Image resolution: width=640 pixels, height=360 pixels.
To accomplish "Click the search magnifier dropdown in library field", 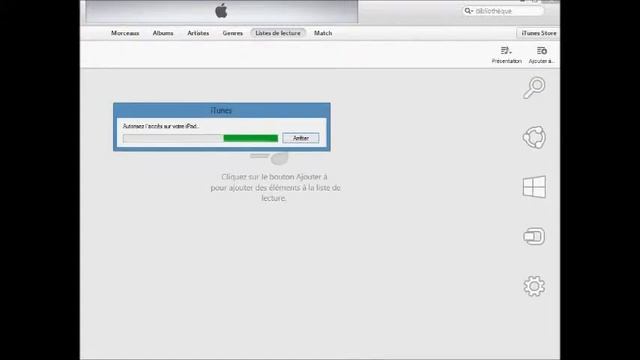I will click(x=469, y=11).
